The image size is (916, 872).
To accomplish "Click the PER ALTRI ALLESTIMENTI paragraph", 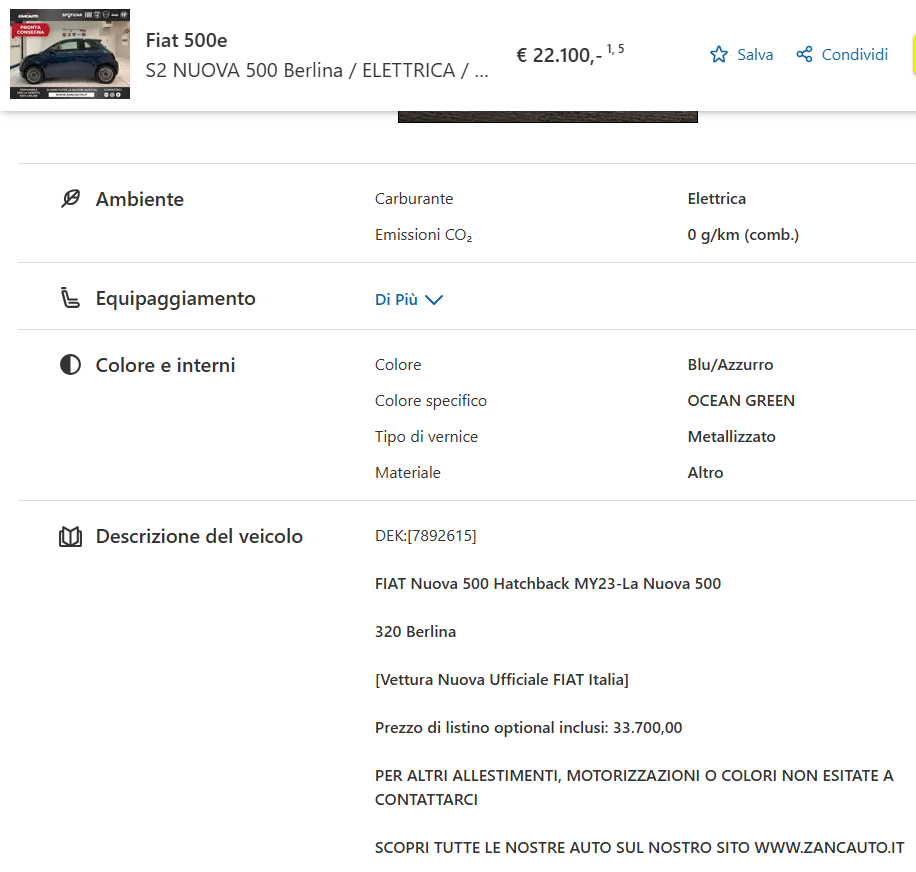I will tap(634, 787).
